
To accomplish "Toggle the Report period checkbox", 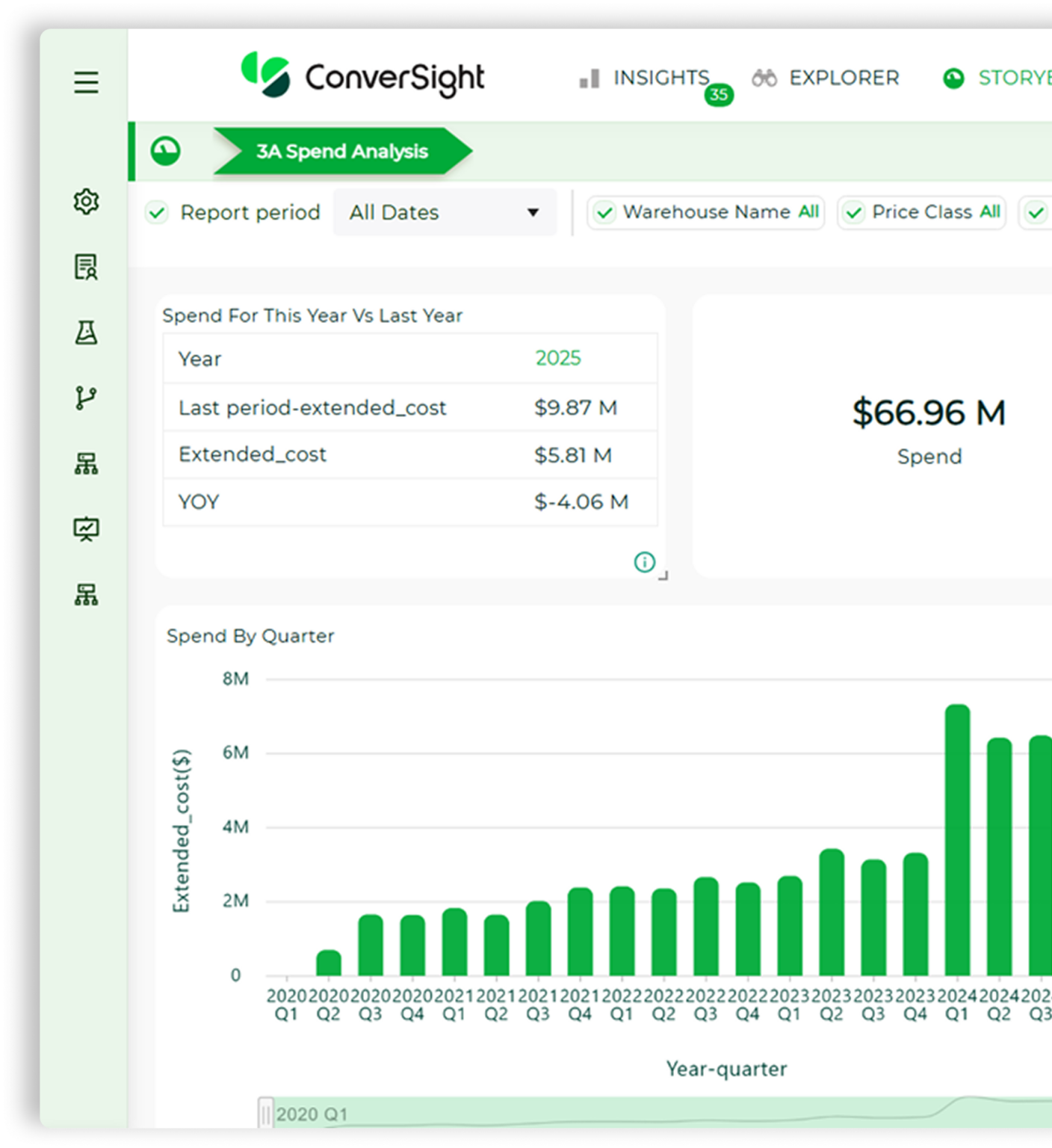I will click(157, 212).
